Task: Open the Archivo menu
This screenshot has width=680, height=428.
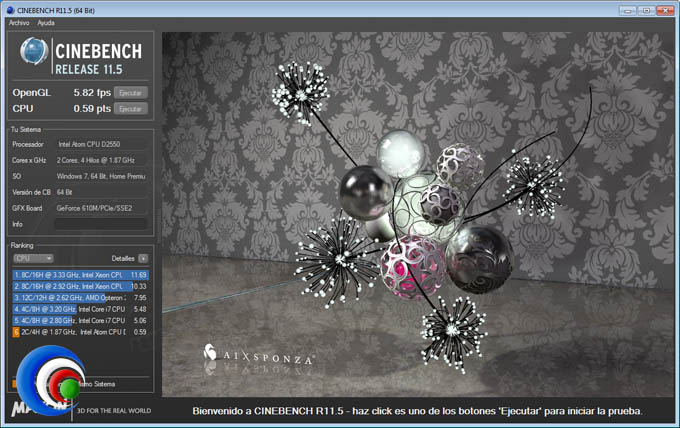Action: point(19,23)
